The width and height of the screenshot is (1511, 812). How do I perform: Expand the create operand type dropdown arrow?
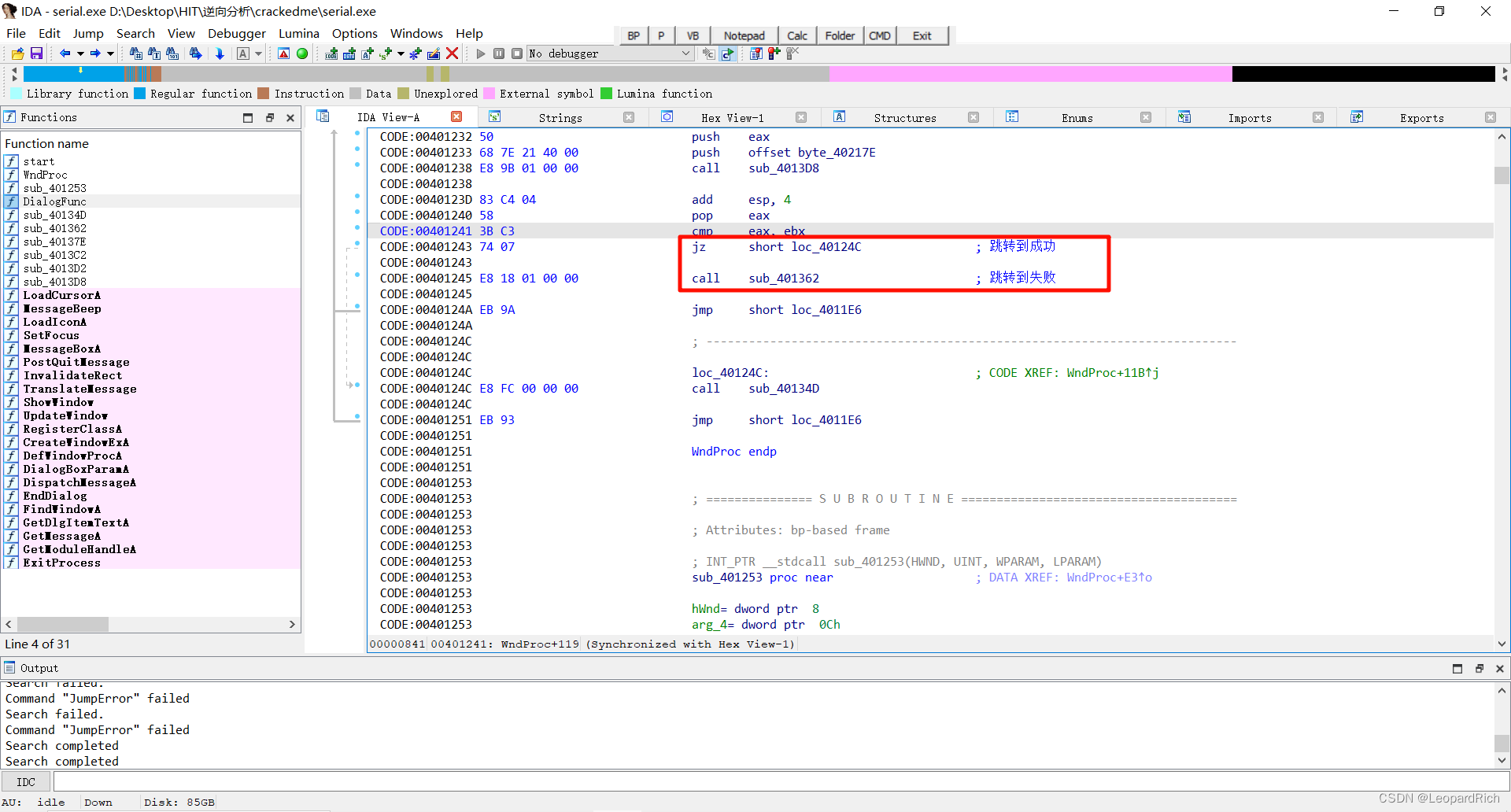[401, 54]
